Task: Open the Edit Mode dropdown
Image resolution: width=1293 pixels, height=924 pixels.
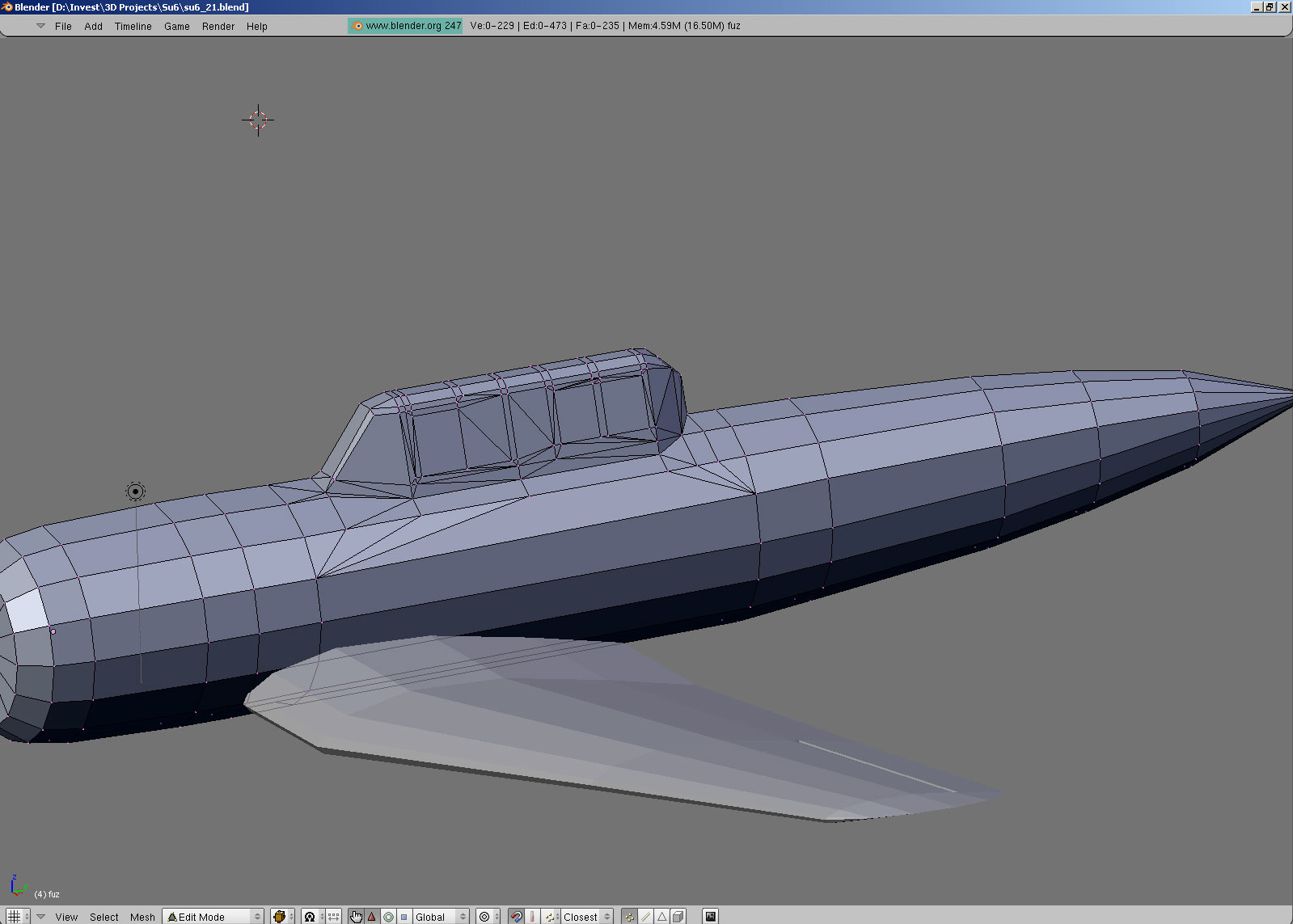Action: coord(213,917)
